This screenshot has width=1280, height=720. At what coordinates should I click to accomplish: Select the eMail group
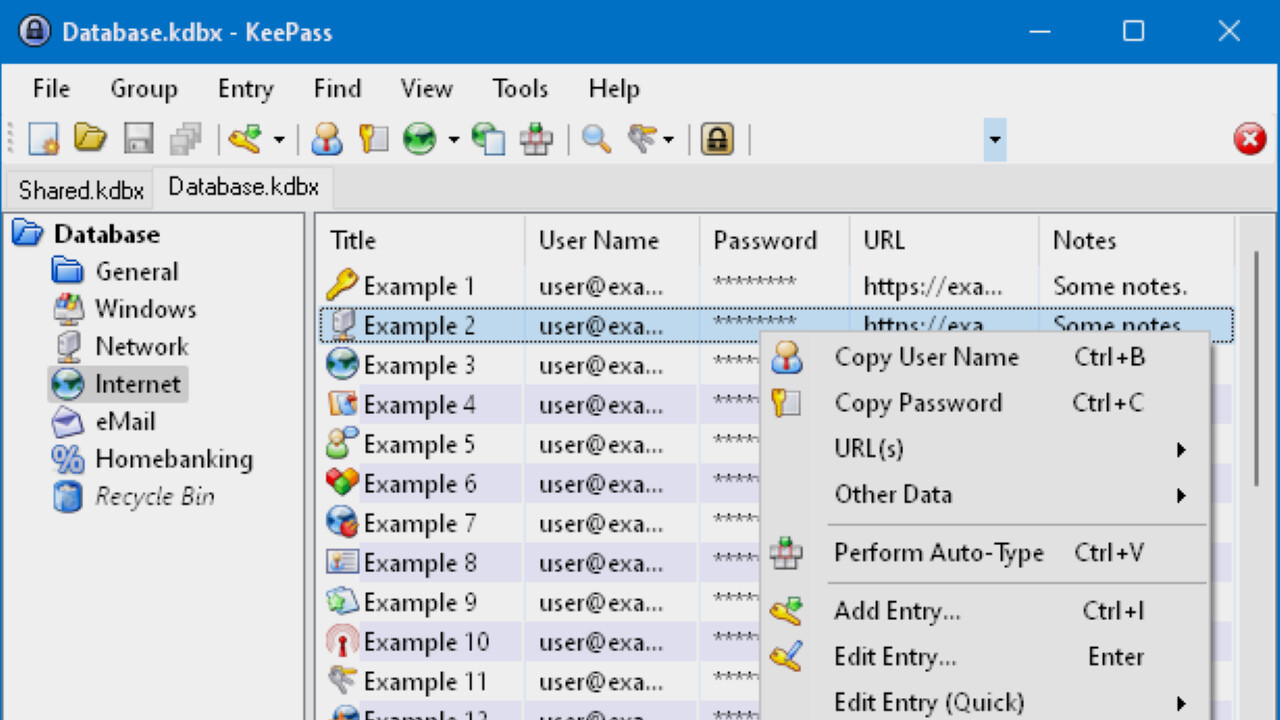[125, 422]
